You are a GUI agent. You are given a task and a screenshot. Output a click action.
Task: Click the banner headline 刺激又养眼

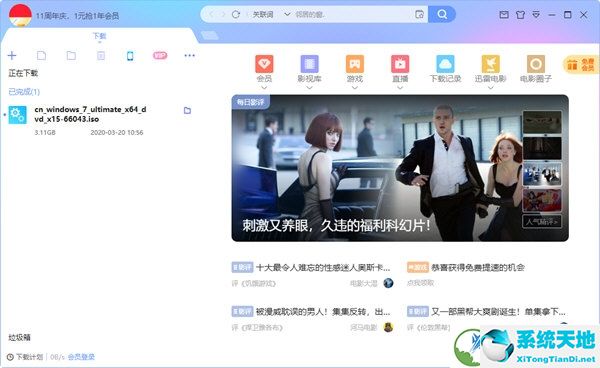336,225
